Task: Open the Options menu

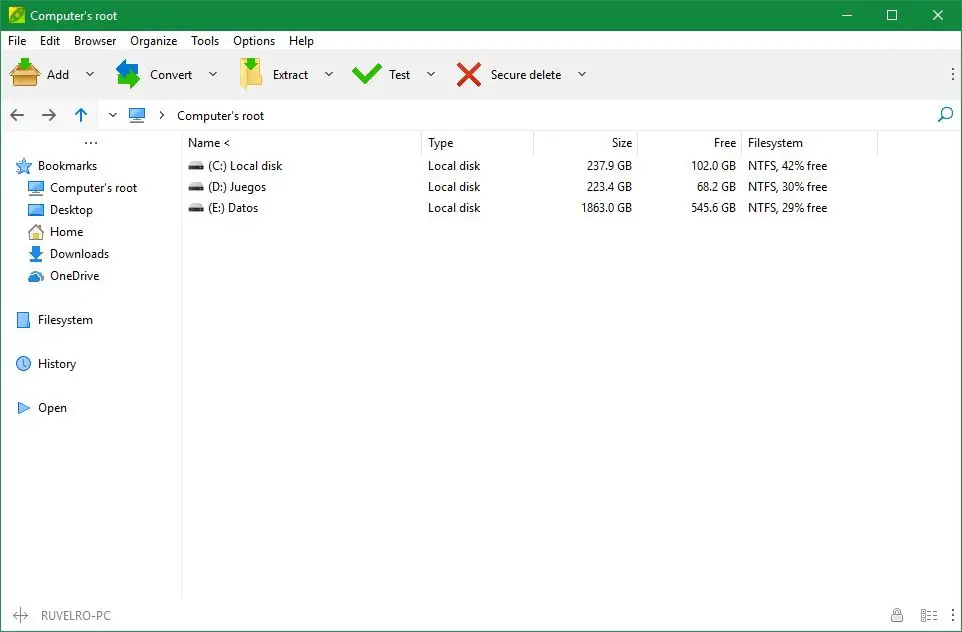Action: click(254, 40)
